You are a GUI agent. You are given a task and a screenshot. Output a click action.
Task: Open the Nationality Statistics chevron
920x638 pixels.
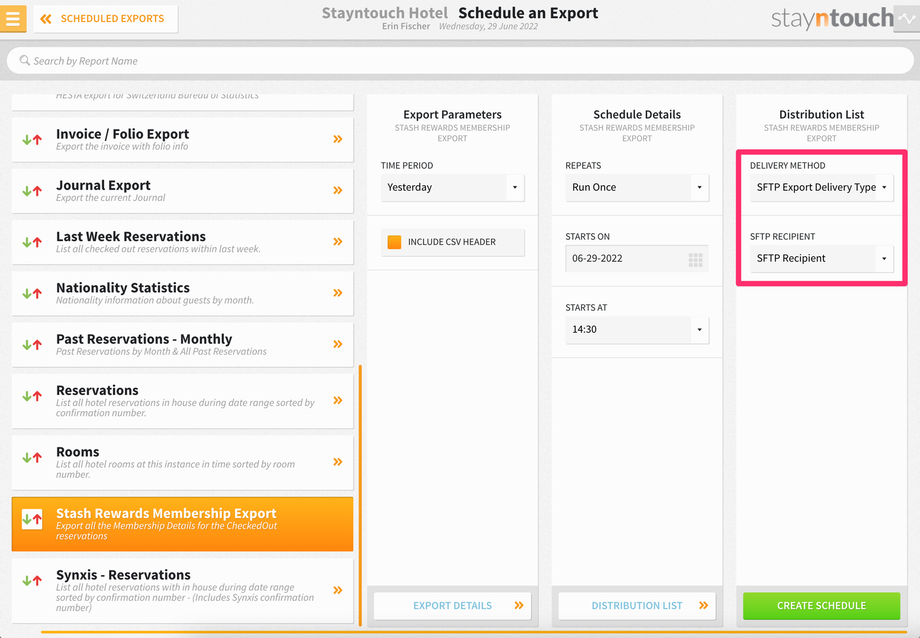click(338, 293)
